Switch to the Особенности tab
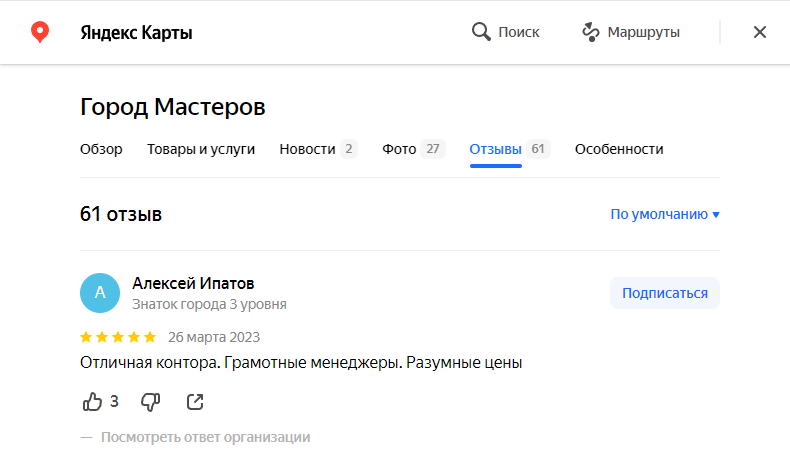This screenshot has width=790, height=456. coord(619,149)
